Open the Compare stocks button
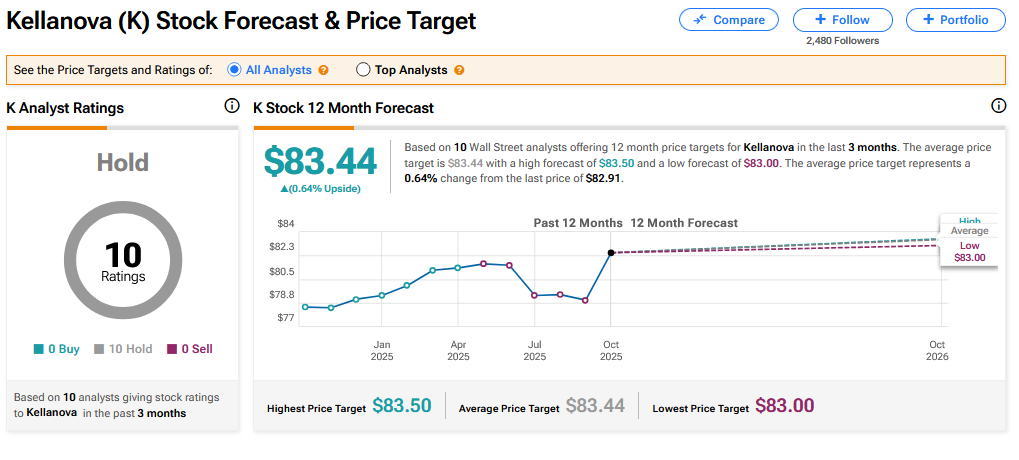1019x460 pixels. pos(729,20)
